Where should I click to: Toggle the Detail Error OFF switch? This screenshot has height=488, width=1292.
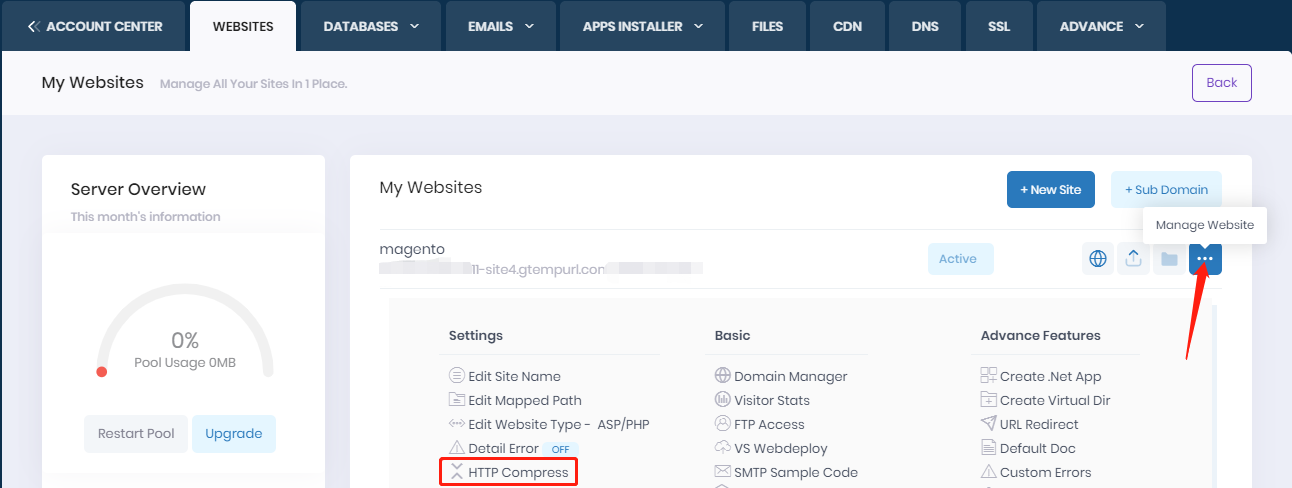coord(561,449)
